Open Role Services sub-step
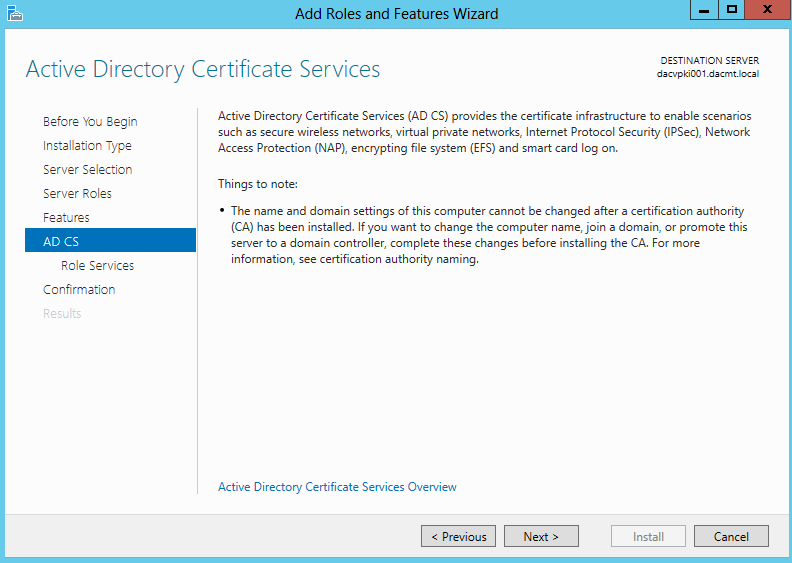Image resolution: width=792 pixels, height=563 pixels. (x=97, y=266)
